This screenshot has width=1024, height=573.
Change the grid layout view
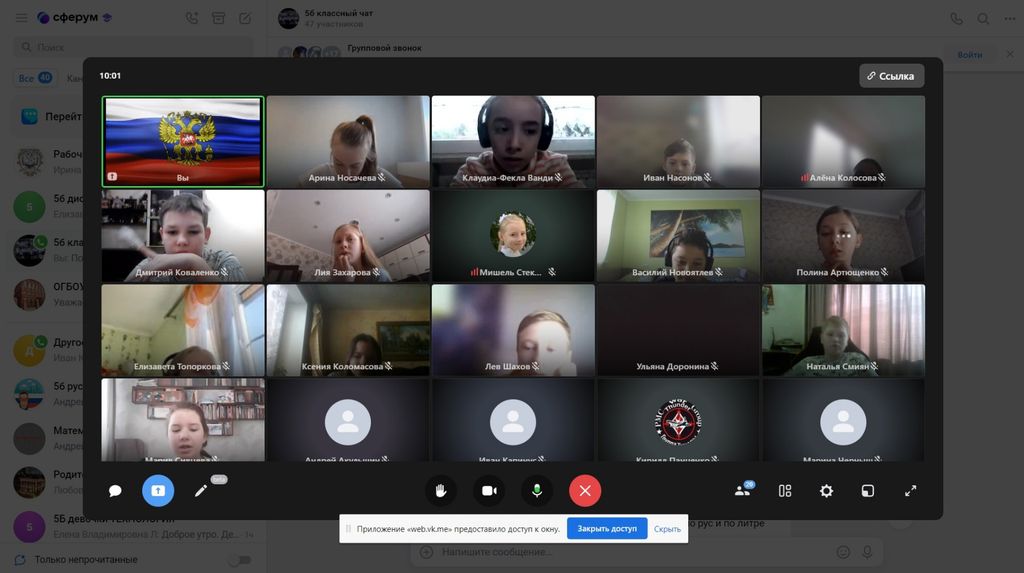pos(785,491)
